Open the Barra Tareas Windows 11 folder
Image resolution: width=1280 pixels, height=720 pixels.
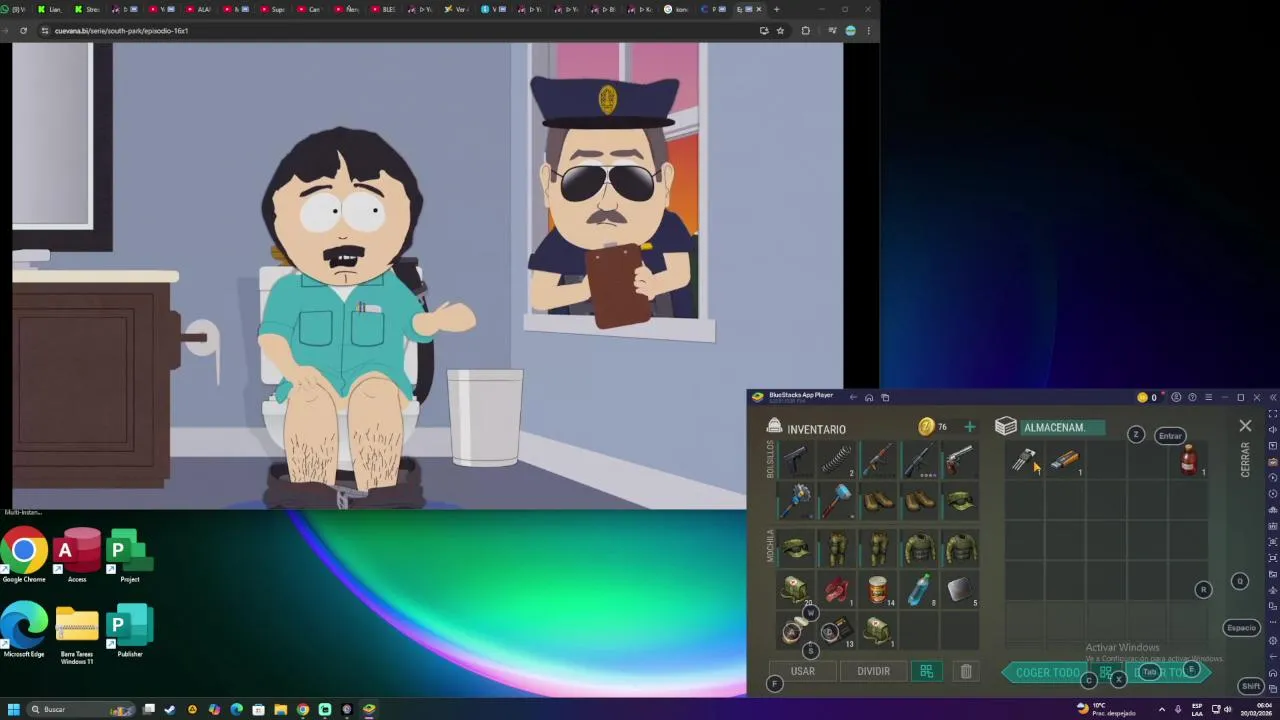[x=77, y=634]
